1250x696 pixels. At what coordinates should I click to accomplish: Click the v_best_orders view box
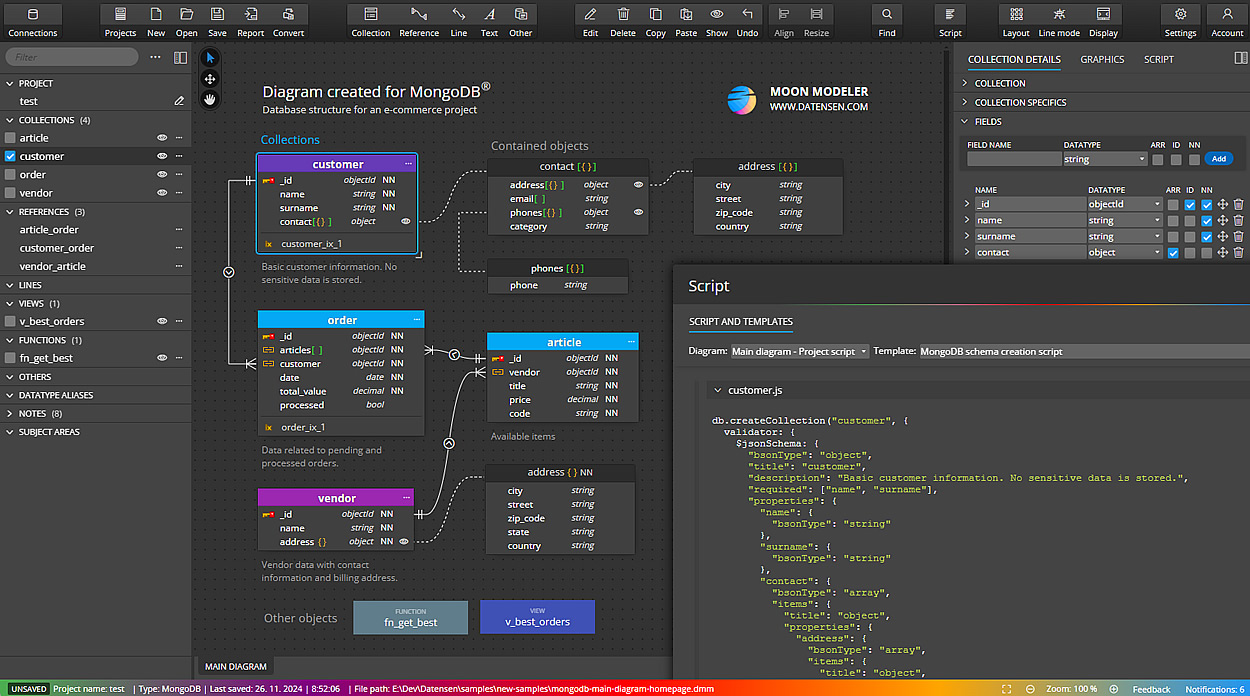538,617
